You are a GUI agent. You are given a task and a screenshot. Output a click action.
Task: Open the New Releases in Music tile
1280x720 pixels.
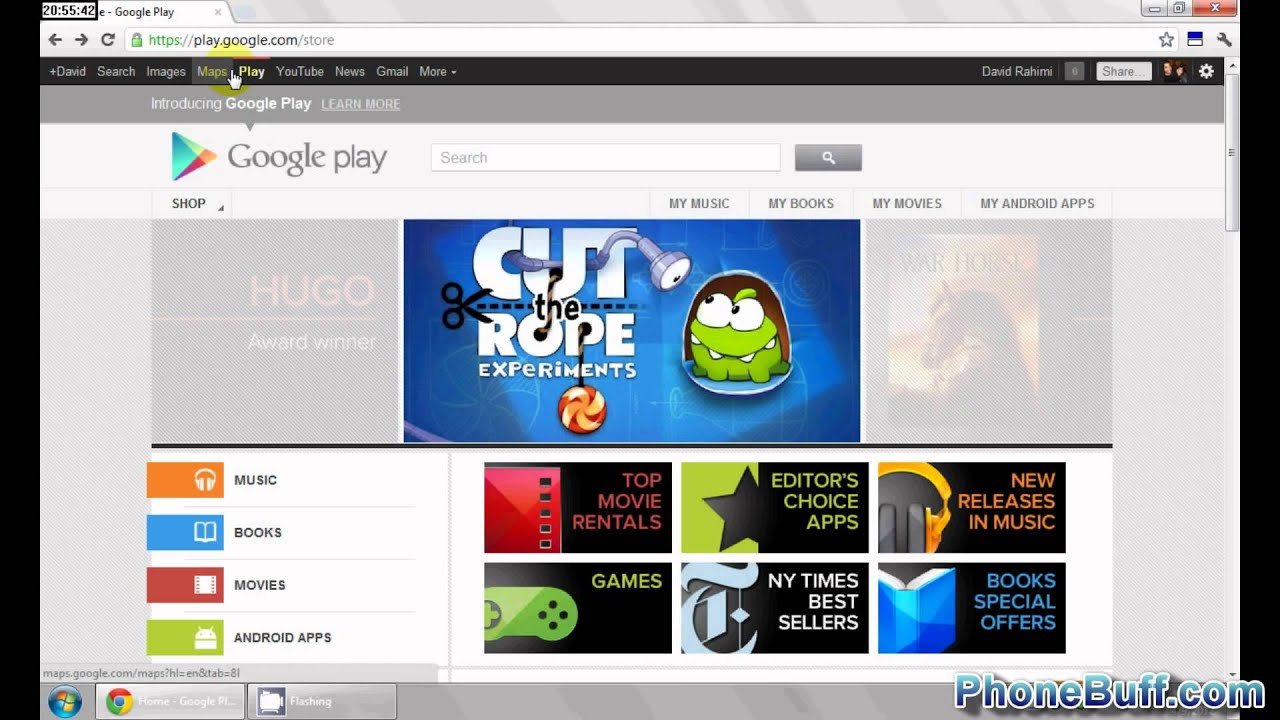coord(972,507)
